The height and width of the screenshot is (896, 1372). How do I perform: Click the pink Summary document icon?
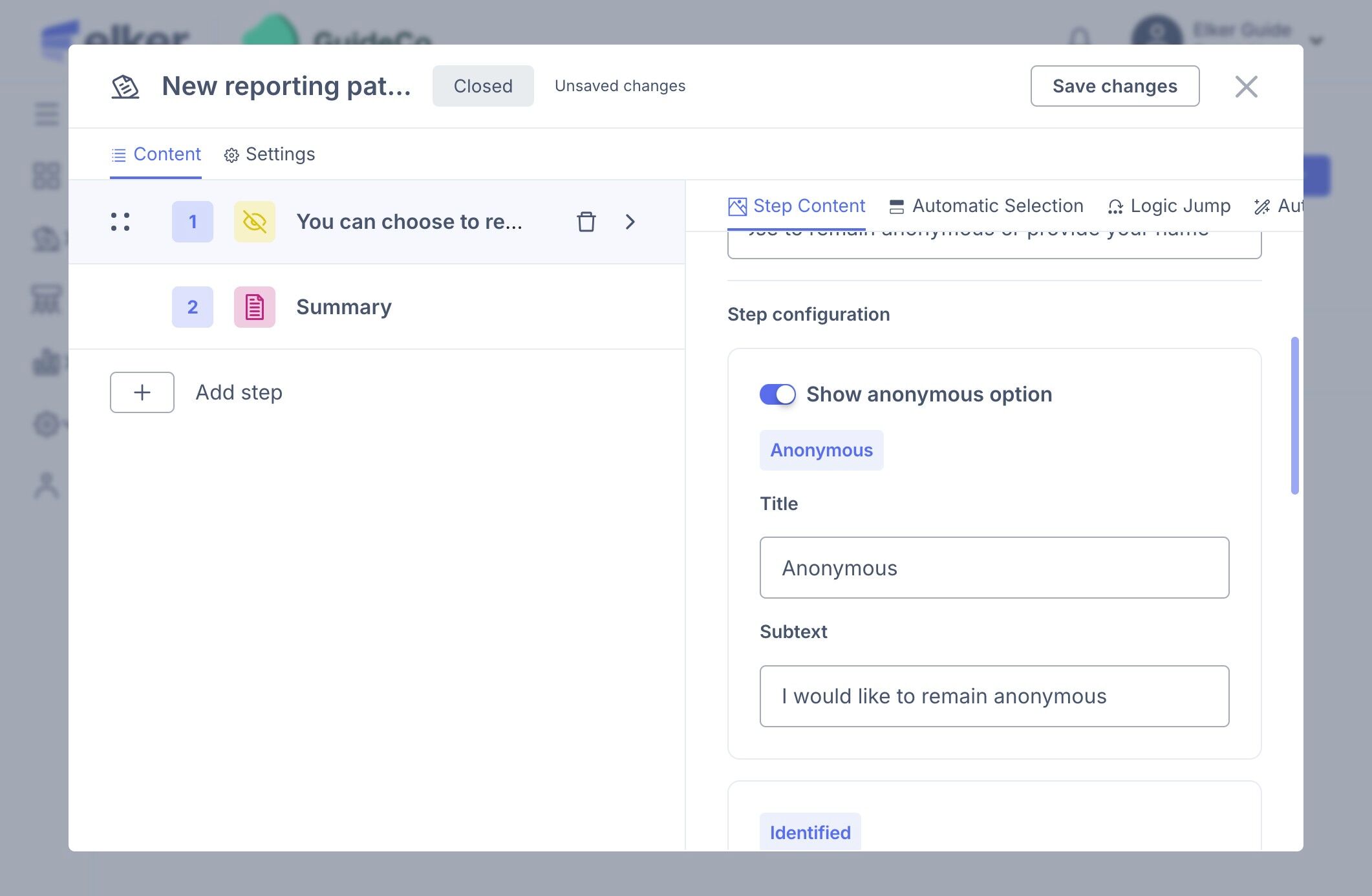tap(254, 307)
